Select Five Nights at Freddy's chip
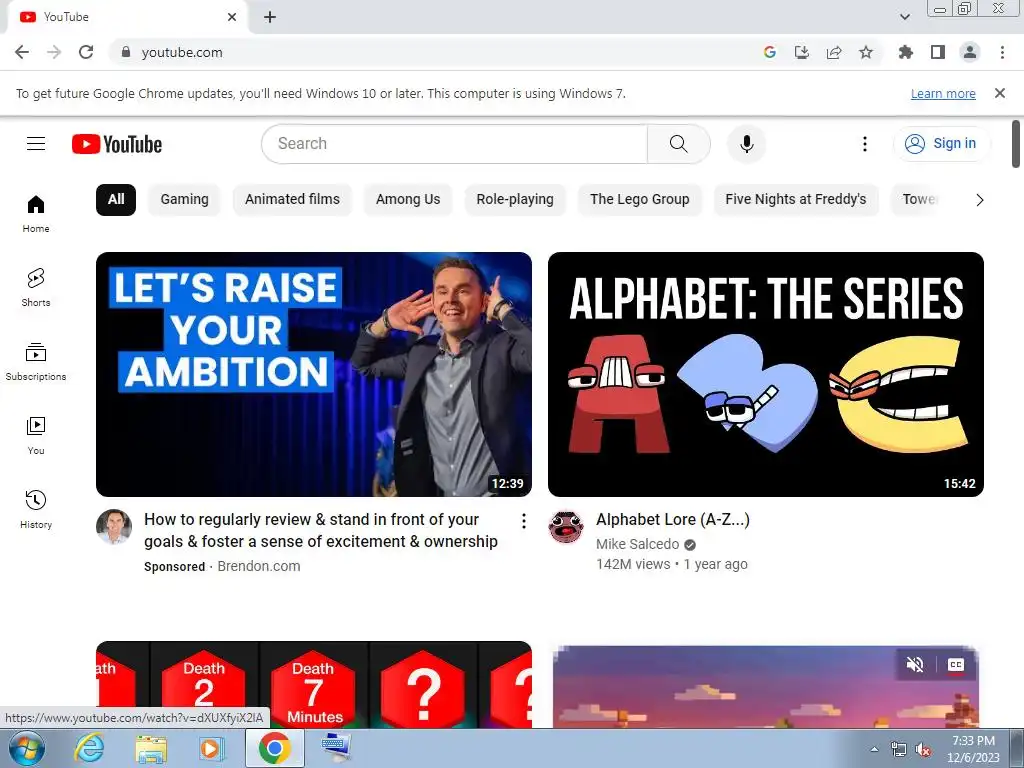The width and height of the screenshot is (1024, 768). click(x=795, y=199)
